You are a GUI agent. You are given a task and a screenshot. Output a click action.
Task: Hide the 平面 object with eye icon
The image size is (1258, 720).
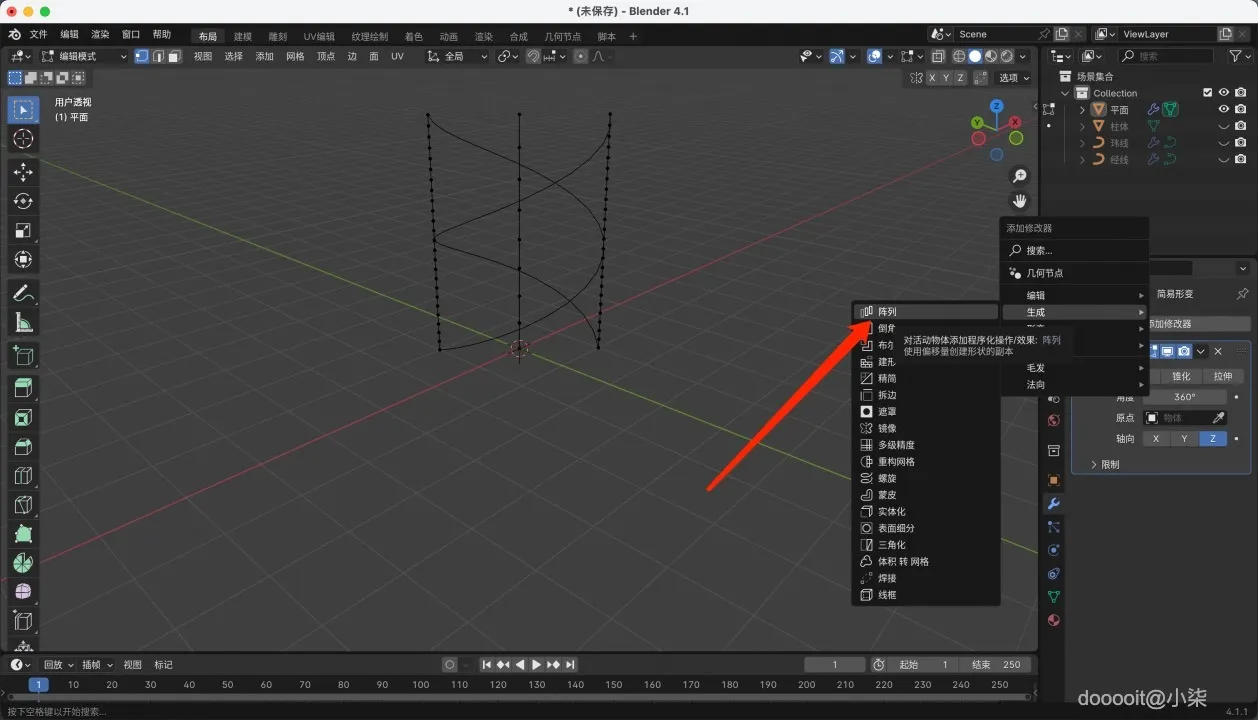point(1223,110)
